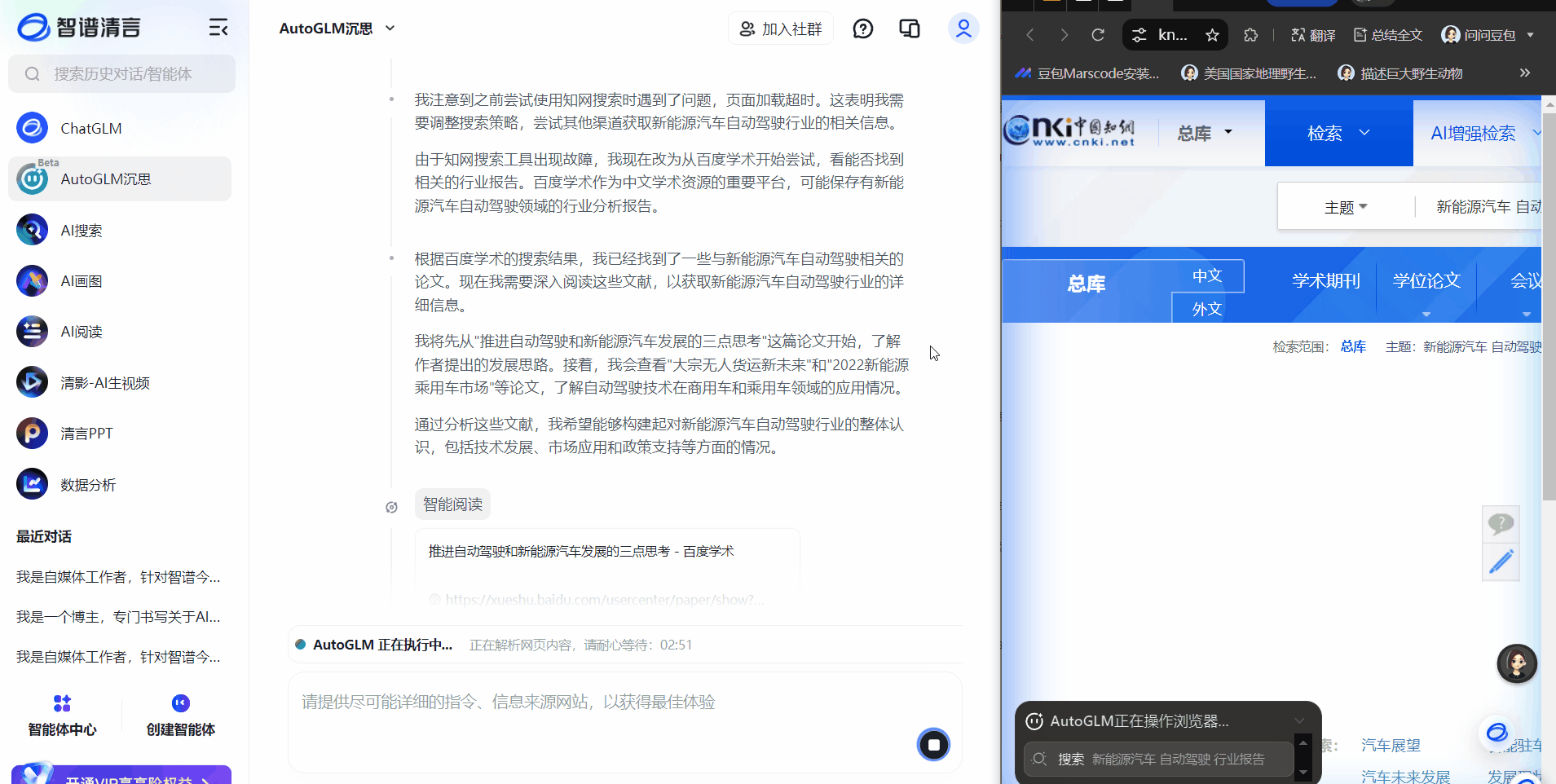This screenshot has height=784, width=1556.
Task: Click the 智能体中心 grid icon
Action: [62, 703]
